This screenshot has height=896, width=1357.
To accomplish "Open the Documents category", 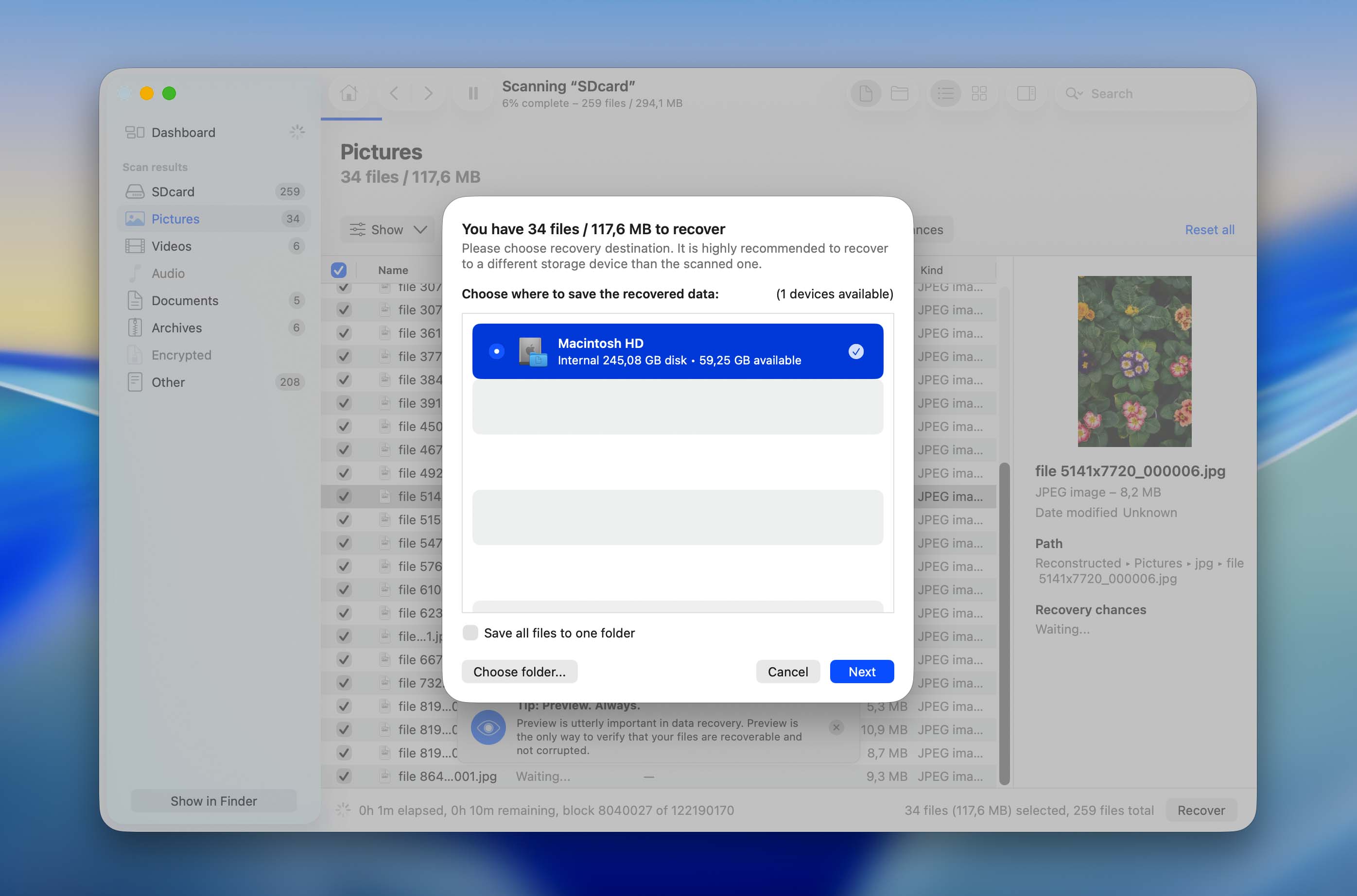I will coord(213,301).
